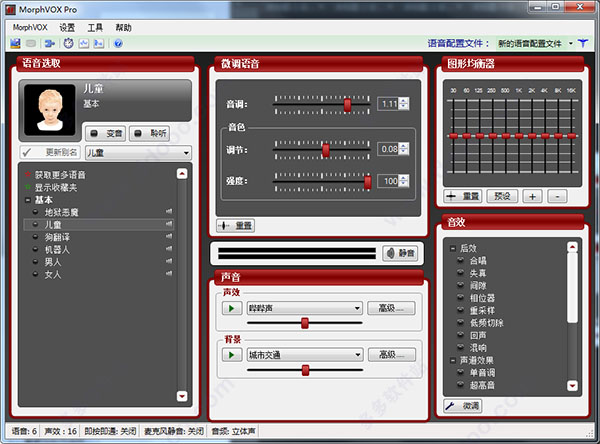
Task: Click the timbre value field 0.08
Action: coord(388,149)
